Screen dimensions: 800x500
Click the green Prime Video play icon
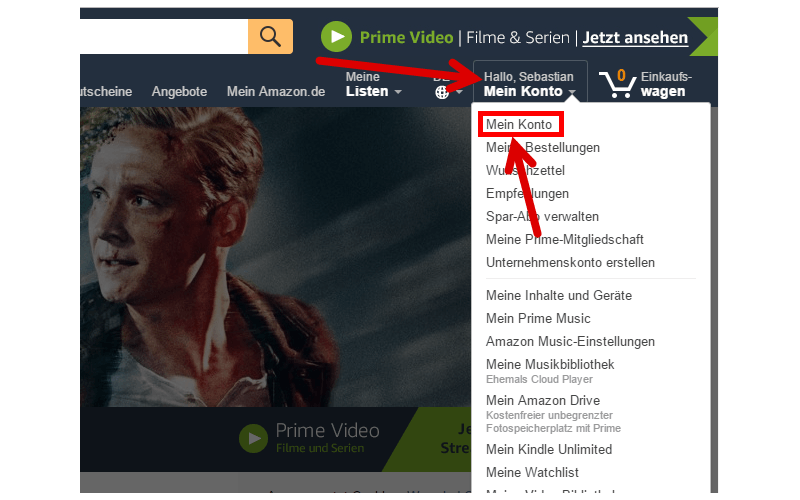pos(336,37)
